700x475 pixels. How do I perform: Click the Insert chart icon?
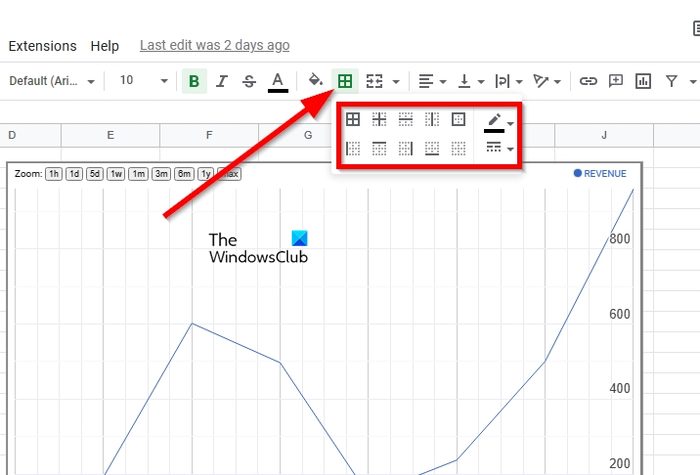(643, 81)
